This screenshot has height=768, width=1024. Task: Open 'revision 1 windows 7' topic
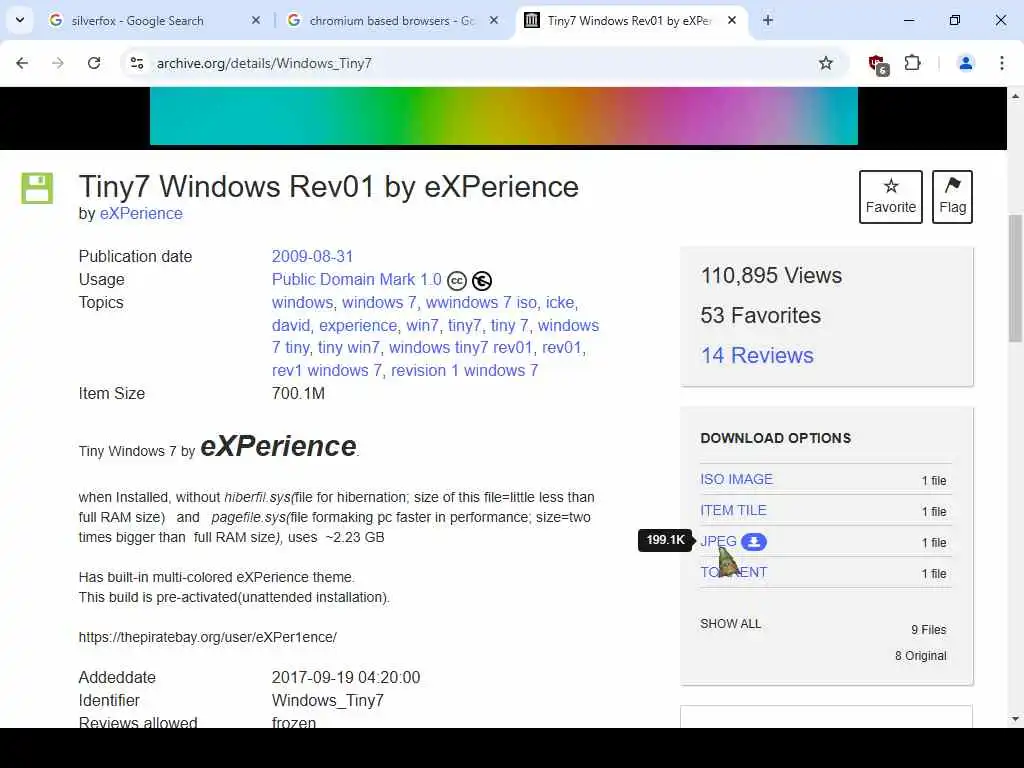[x=464, y=370]
